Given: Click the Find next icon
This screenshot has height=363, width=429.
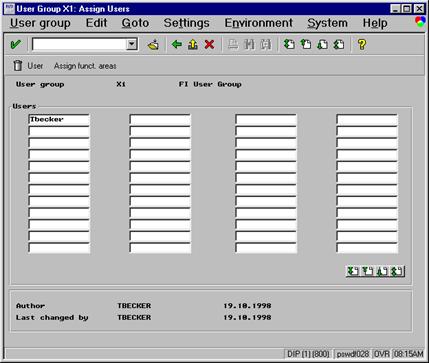Looking at the screenshot, I should (266, 44).
